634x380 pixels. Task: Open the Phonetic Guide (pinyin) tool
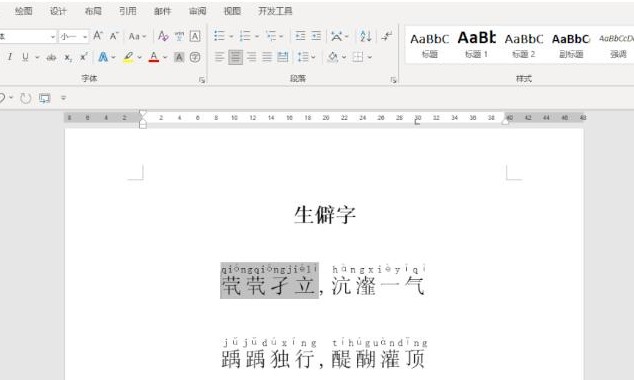point(179,36)
